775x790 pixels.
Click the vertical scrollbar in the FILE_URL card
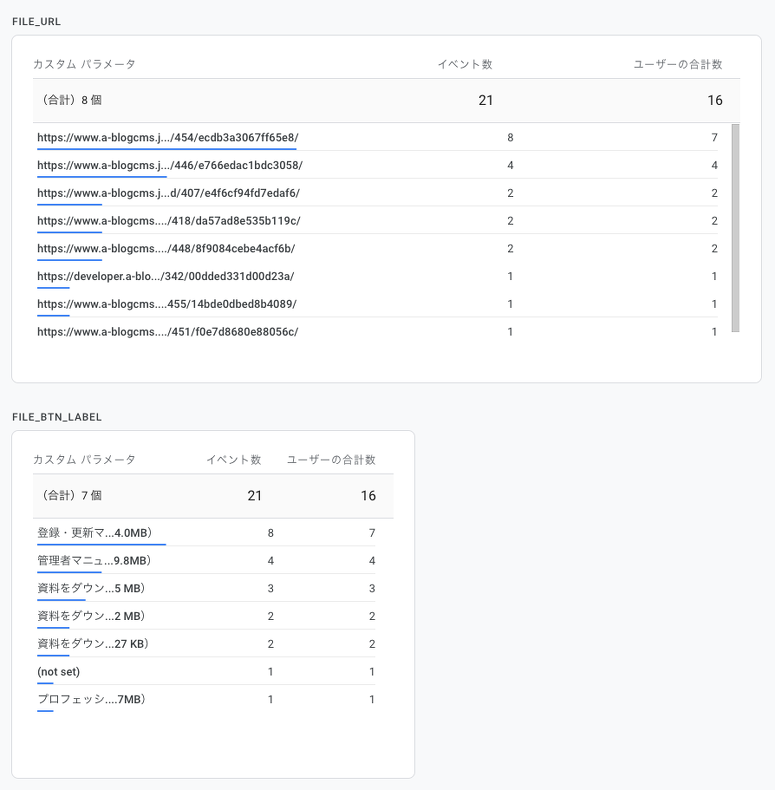(735, 228)
